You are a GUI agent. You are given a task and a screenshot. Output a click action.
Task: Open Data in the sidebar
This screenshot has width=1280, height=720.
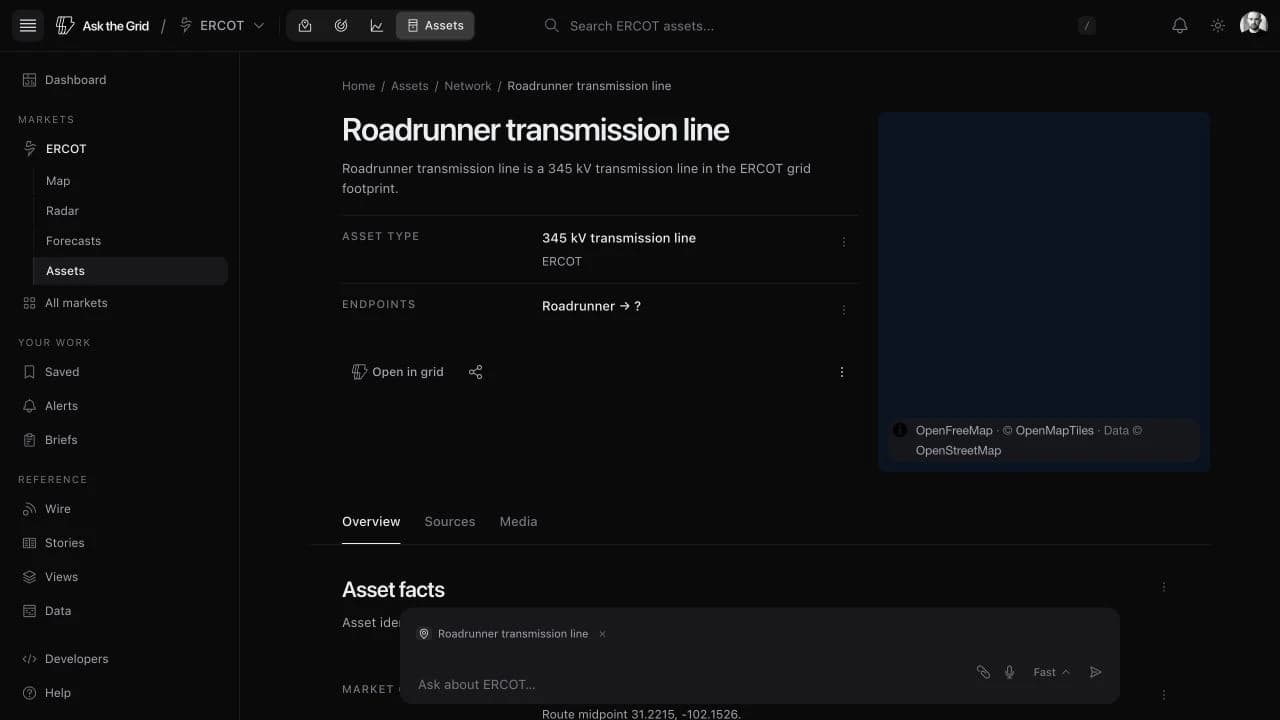[120, 611]
